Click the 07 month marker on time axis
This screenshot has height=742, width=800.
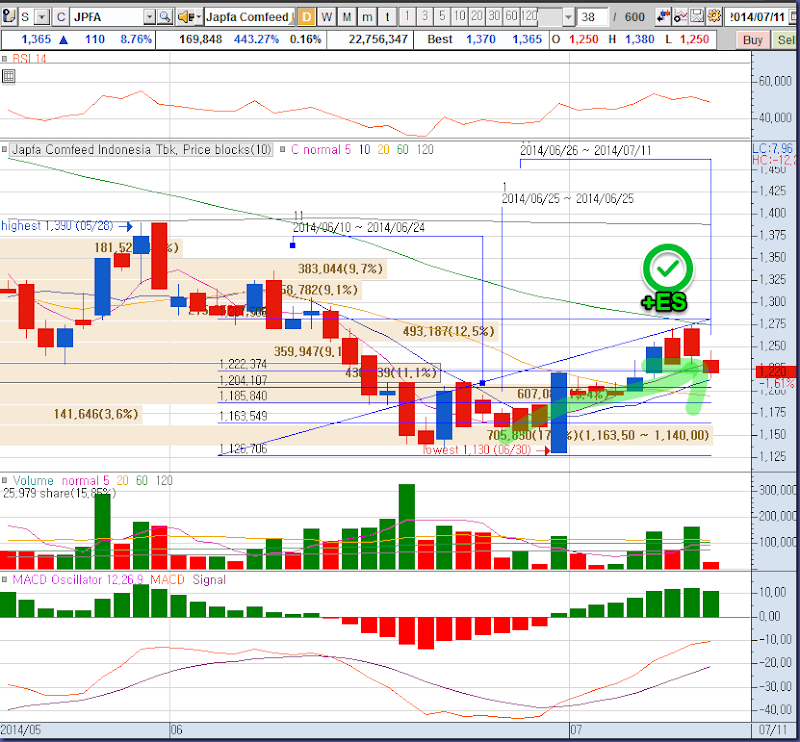(x=576, y=730)
